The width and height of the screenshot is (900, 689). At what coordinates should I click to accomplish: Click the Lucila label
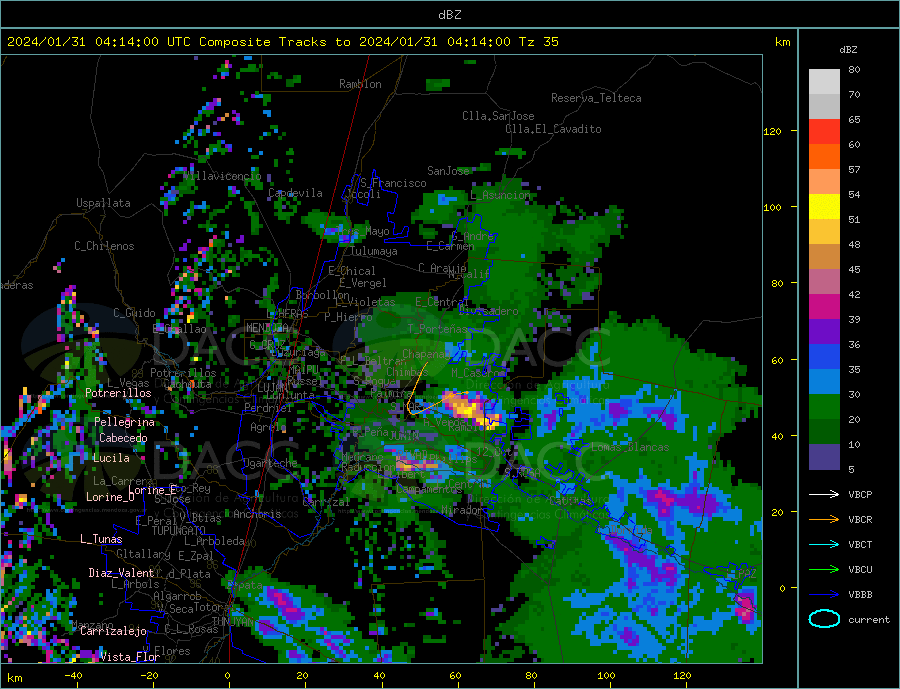pyautogui.click(x=111, y=458)
